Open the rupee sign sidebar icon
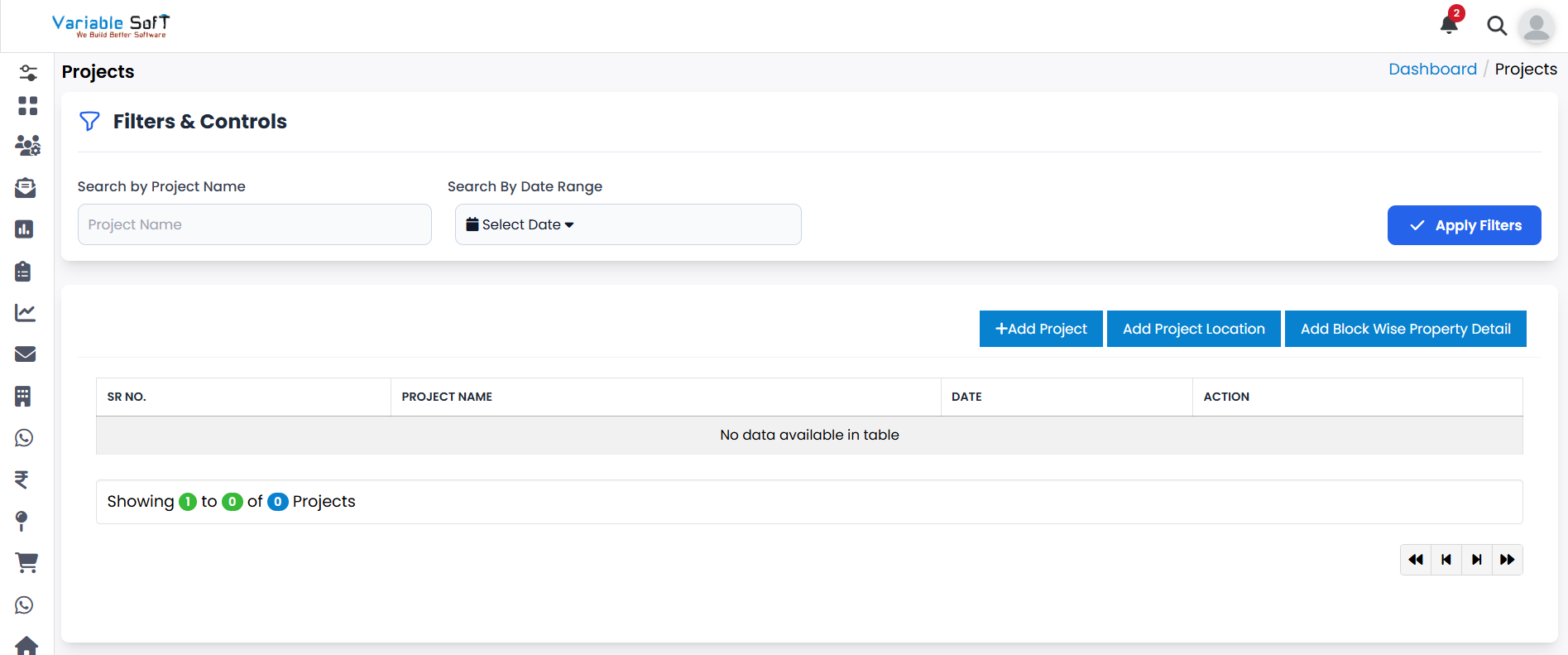The image size is (1568, 655). tap(22, 479)
